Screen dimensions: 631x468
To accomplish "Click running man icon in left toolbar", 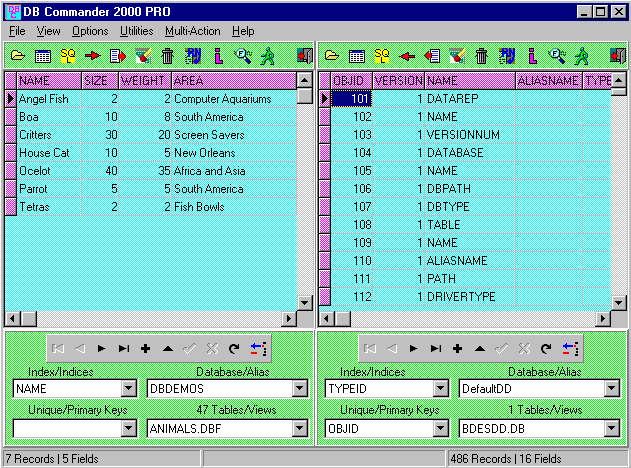I will (268, 56).
